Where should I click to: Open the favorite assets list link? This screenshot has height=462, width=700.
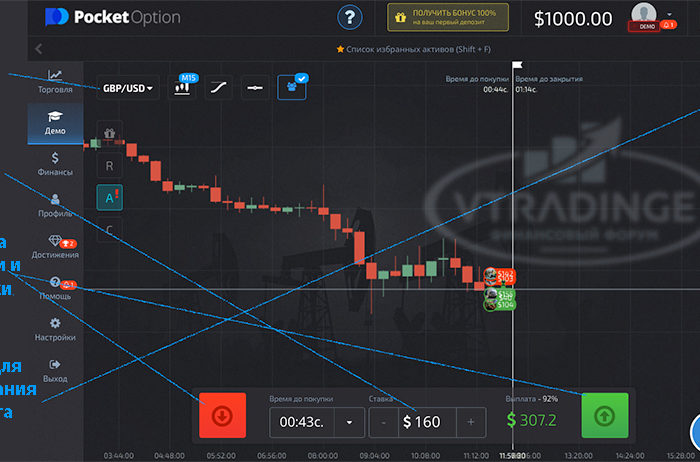pyautogui.click(x=414, y=49)
